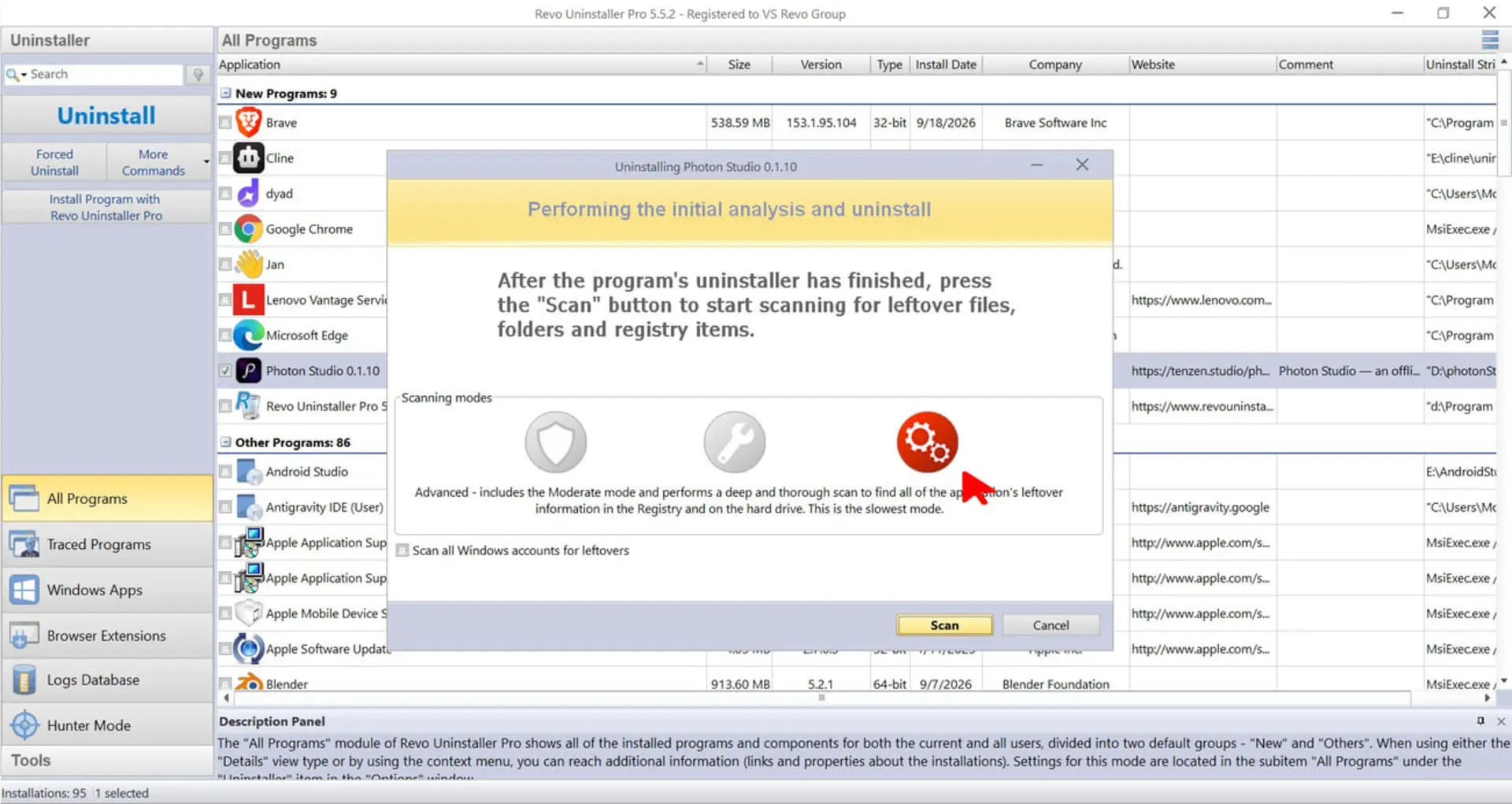
Task: Click the horizontal scrollbar right arrow
Action: (x=1488, y=698)
